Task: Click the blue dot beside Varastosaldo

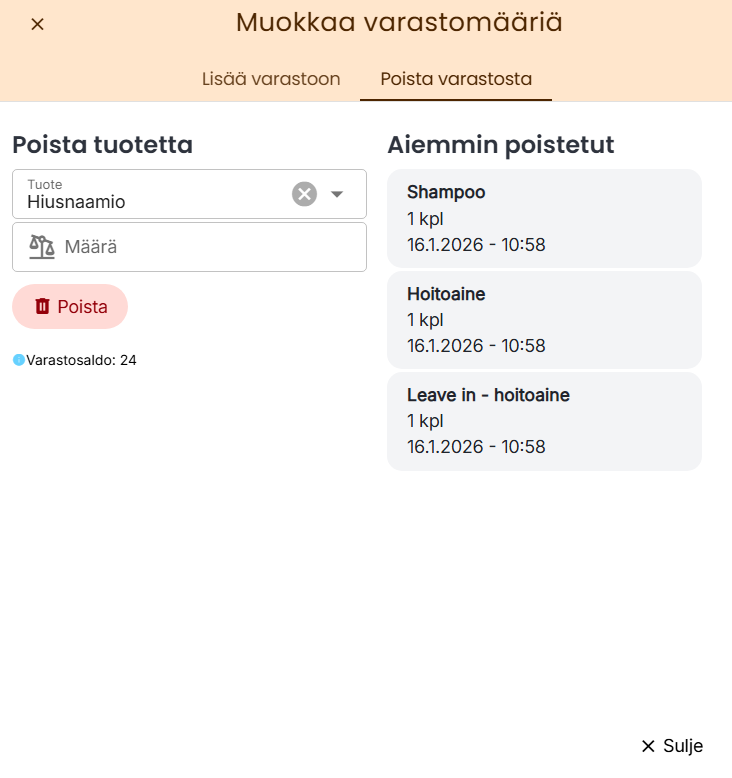Action: point(18,360)
